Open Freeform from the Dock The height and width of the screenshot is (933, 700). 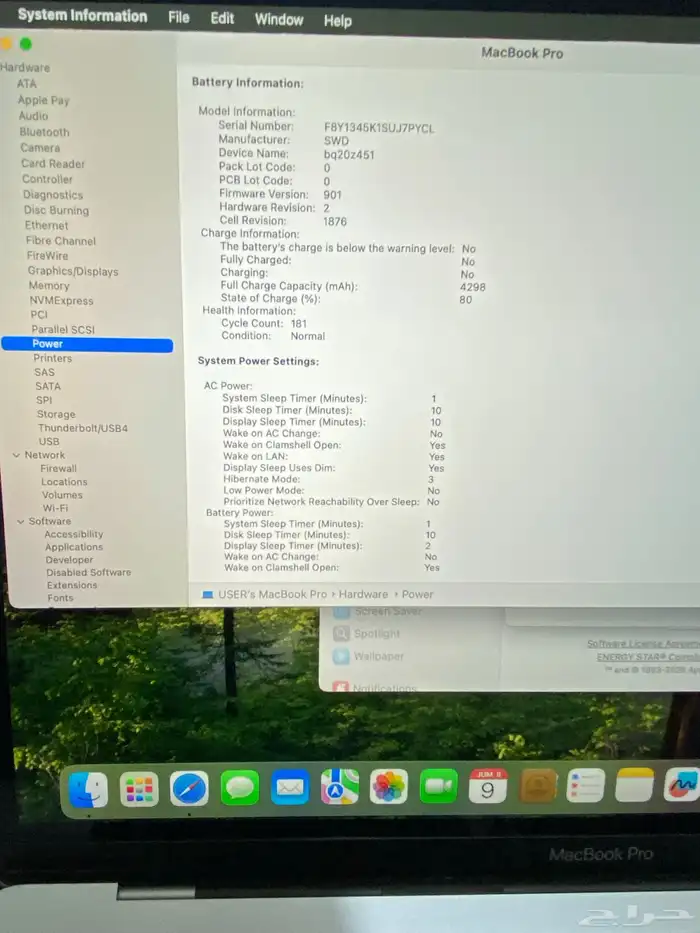[x=682, y=785]
